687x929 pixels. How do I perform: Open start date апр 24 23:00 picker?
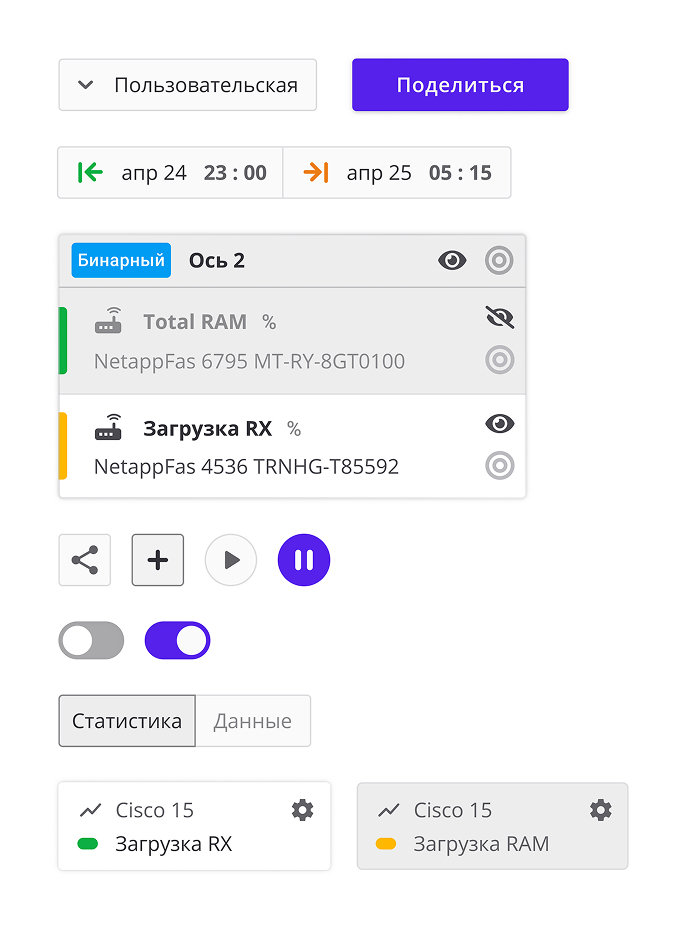[171, 172]
